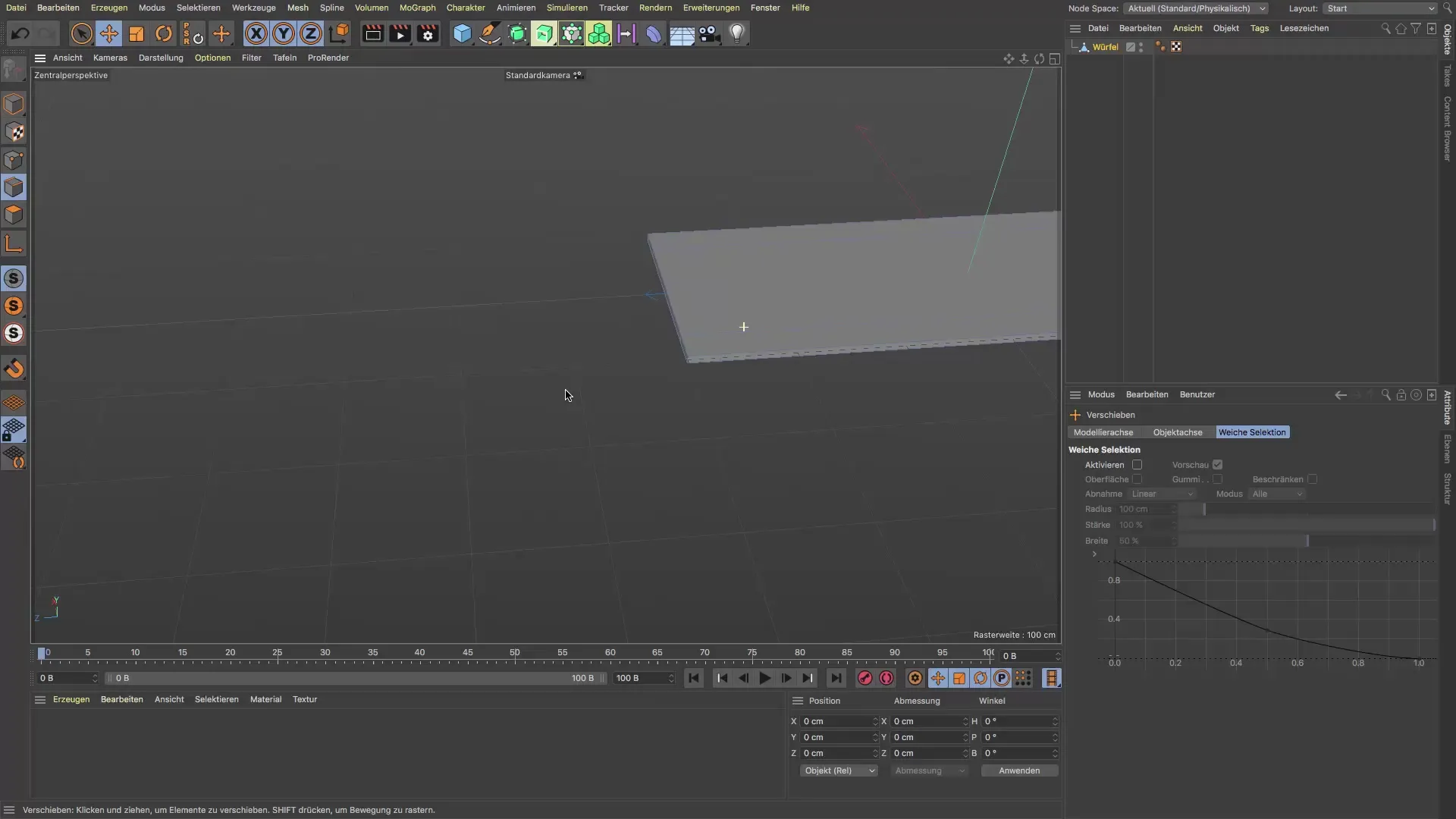This screenshot has height=819, width=1456.
Task: Select the Weiche Selektion tab
Action: pyautogui.click(x=1252, y=432)
